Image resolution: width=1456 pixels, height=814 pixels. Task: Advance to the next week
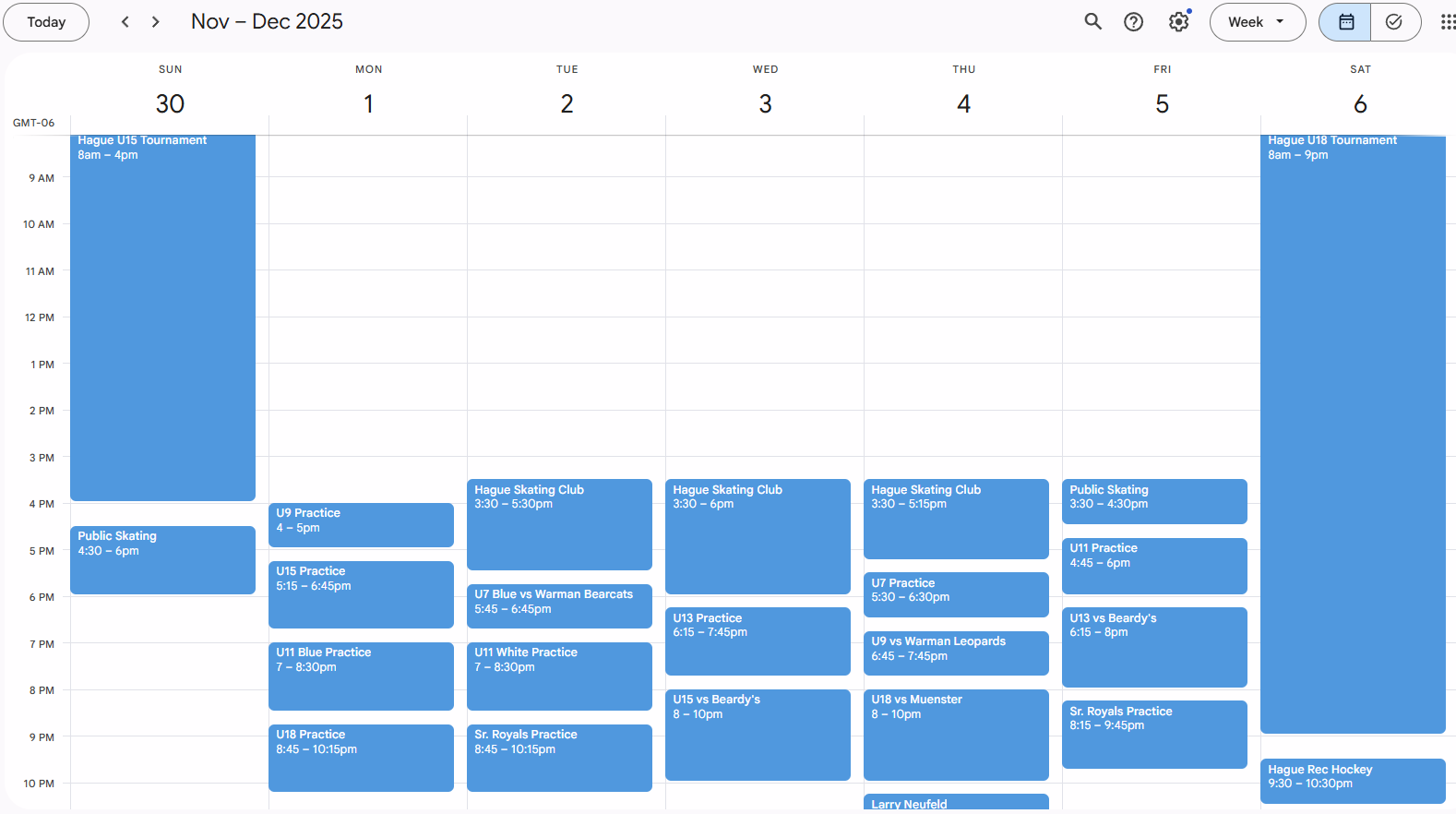[156, 22]
